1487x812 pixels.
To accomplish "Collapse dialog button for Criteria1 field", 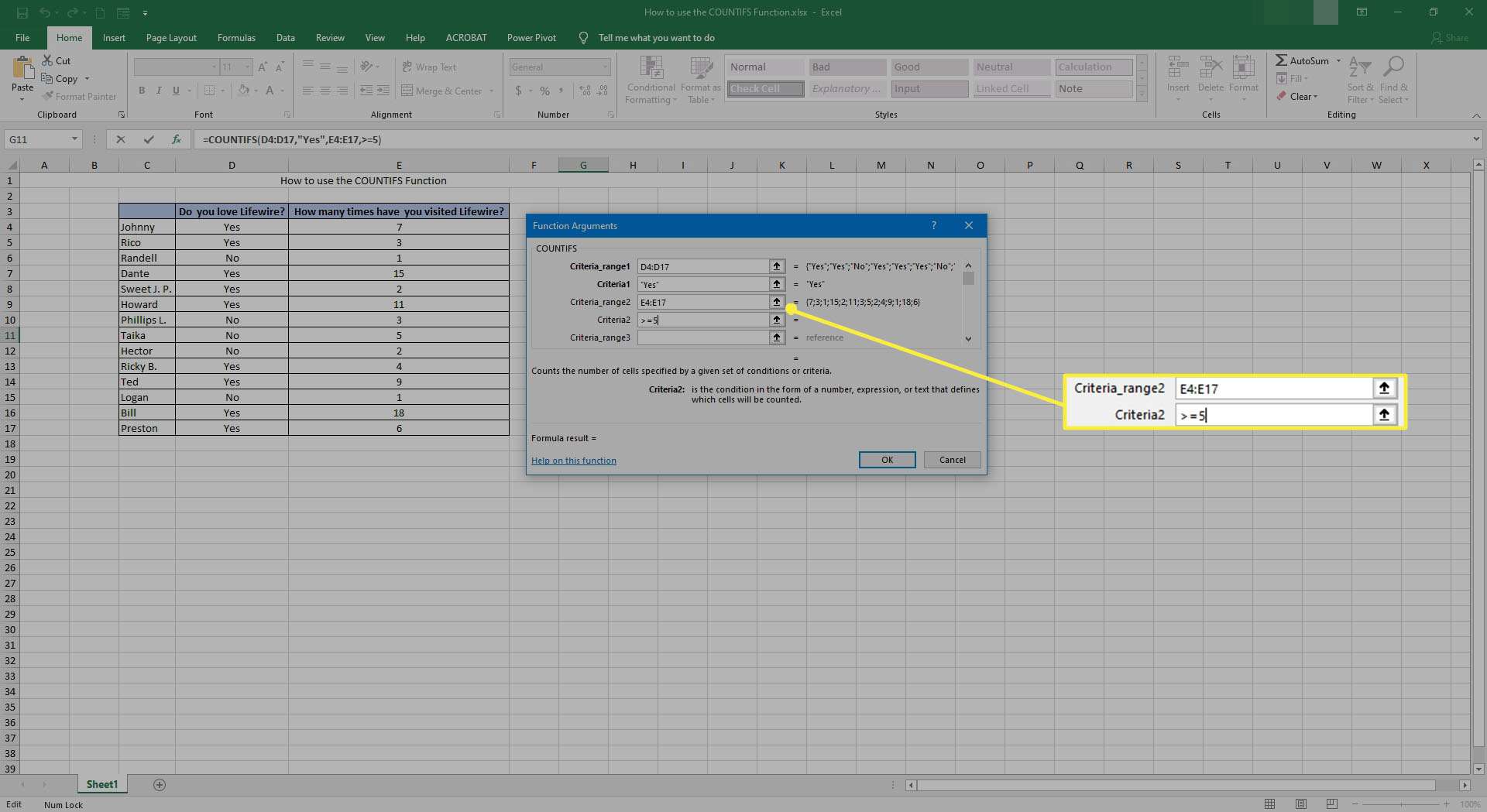I will click(x=777, y=284).
